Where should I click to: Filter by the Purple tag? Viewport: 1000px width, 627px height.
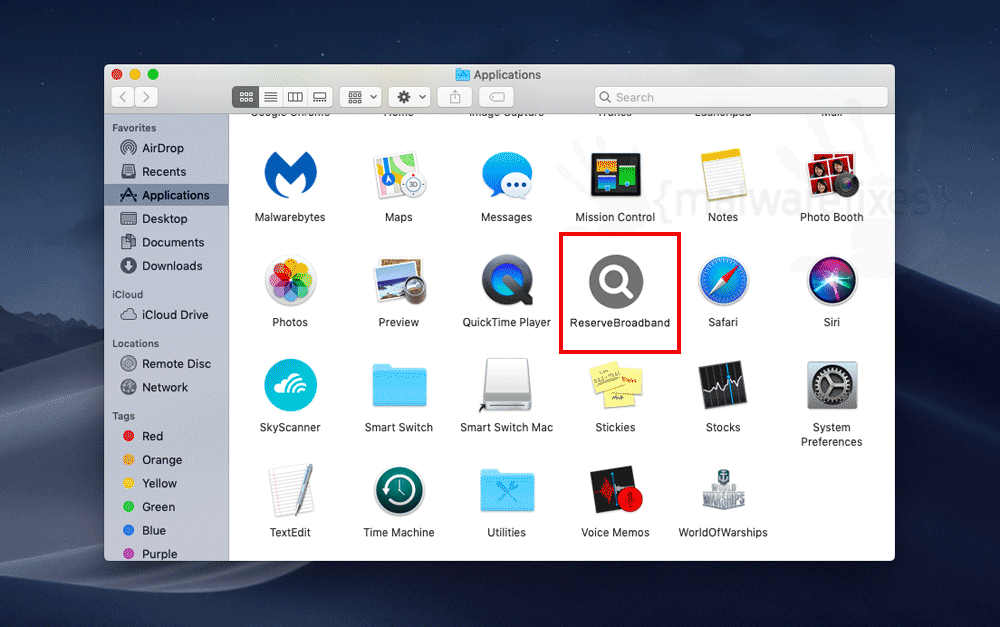coord(166,554)
